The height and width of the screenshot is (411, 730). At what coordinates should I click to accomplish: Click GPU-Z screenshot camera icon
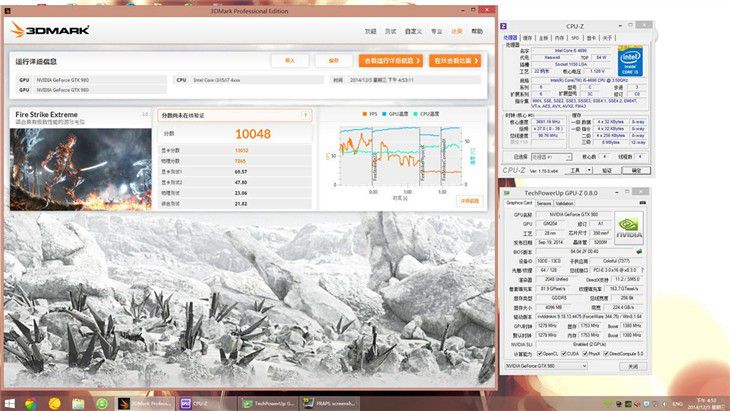coord(642,203)
